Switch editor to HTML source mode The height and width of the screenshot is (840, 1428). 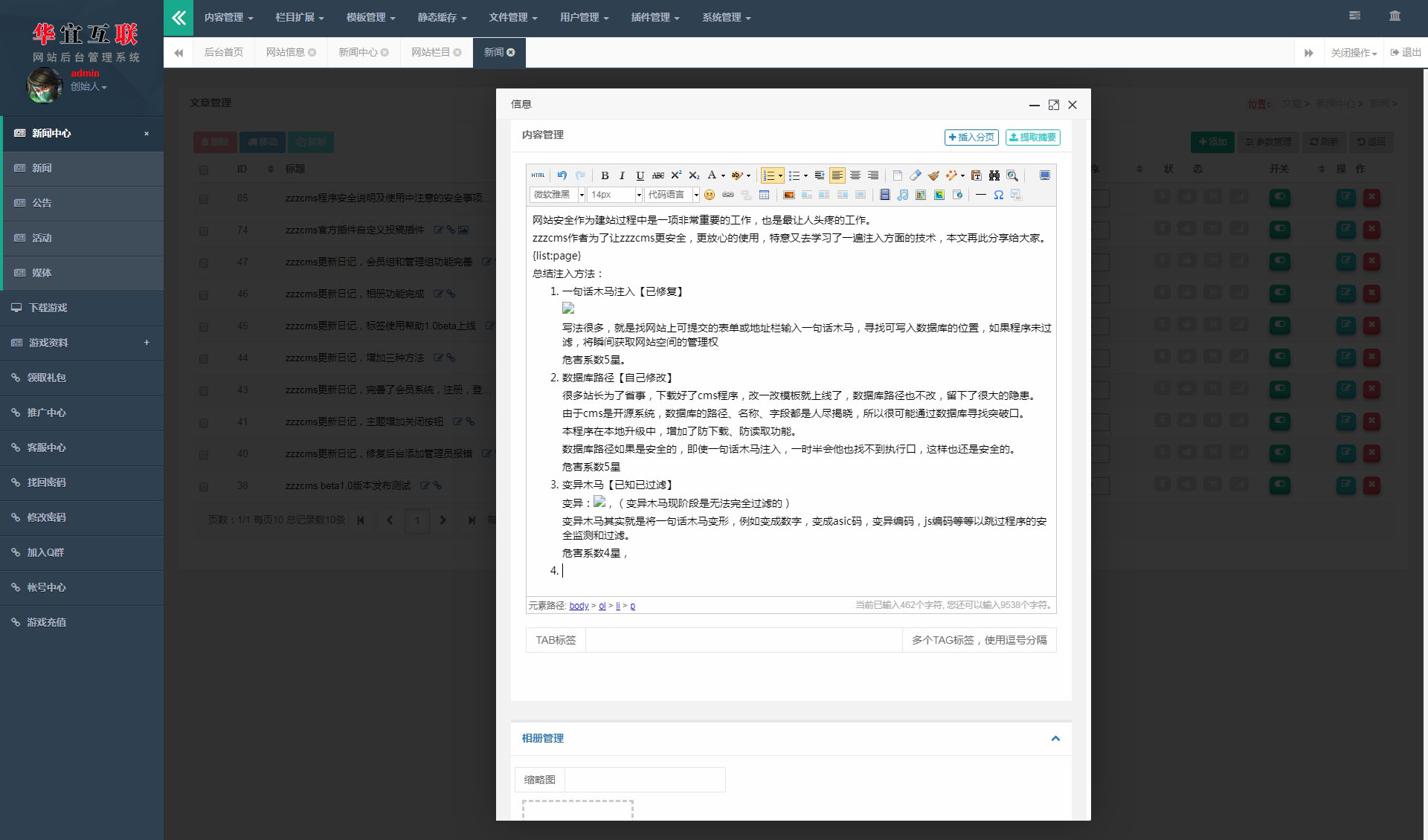(538, 175)
